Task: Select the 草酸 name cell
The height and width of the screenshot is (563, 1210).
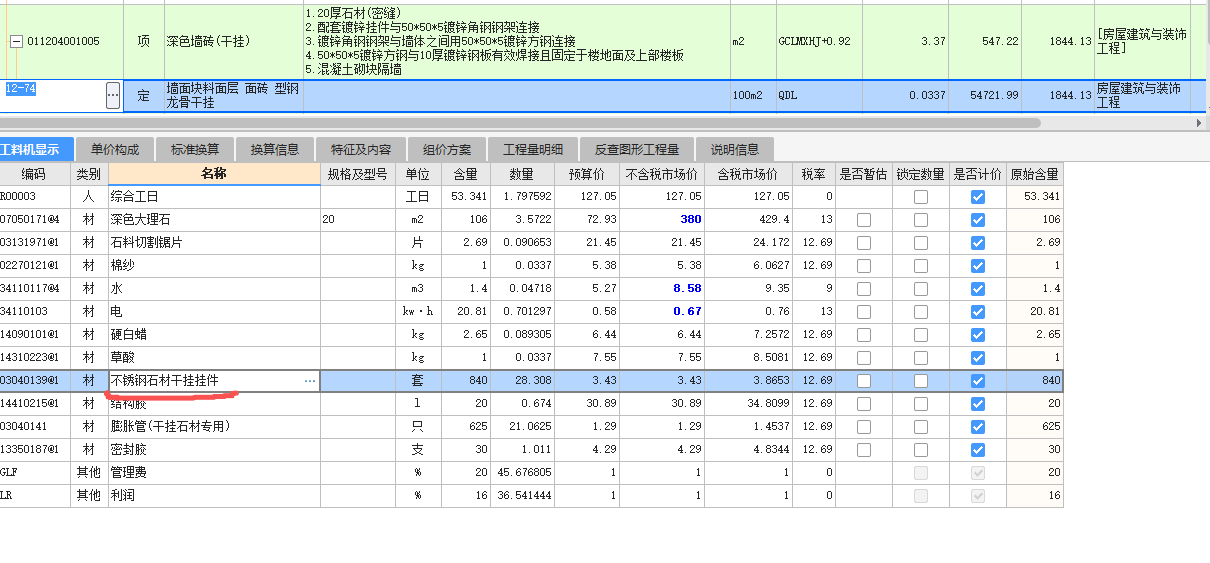Action: pyautogui.click(x=214, y=358)
